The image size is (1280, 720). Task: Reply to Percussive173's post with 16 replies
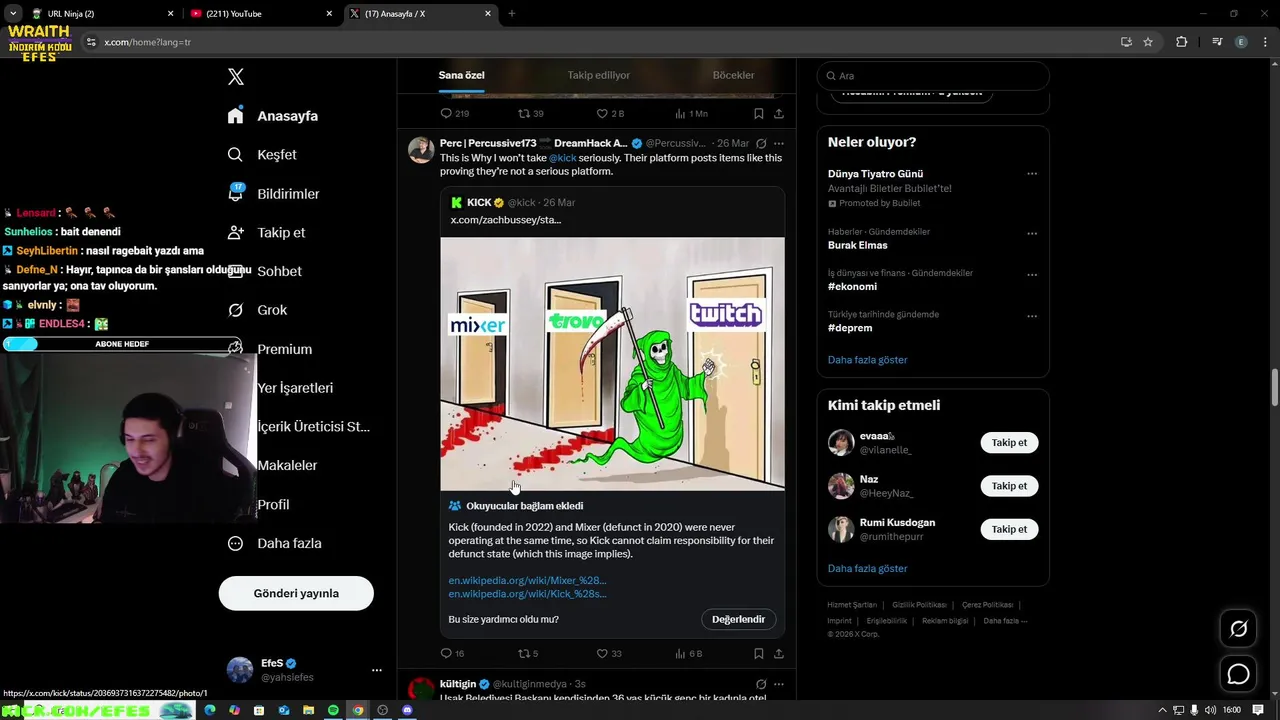452,653
